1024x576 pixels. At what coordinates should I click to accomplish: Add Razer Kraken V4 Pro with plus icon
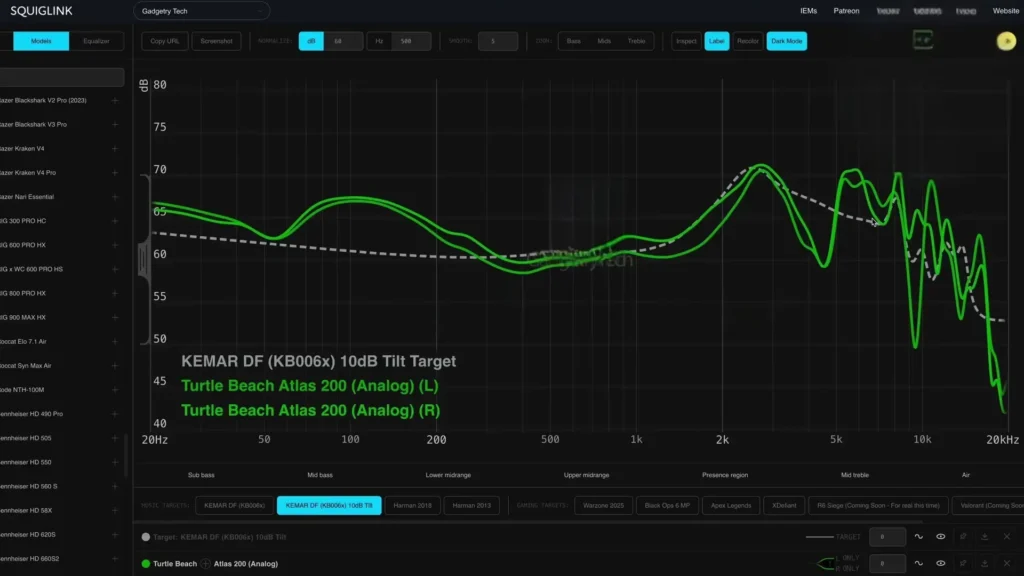(x=115, y=173)
